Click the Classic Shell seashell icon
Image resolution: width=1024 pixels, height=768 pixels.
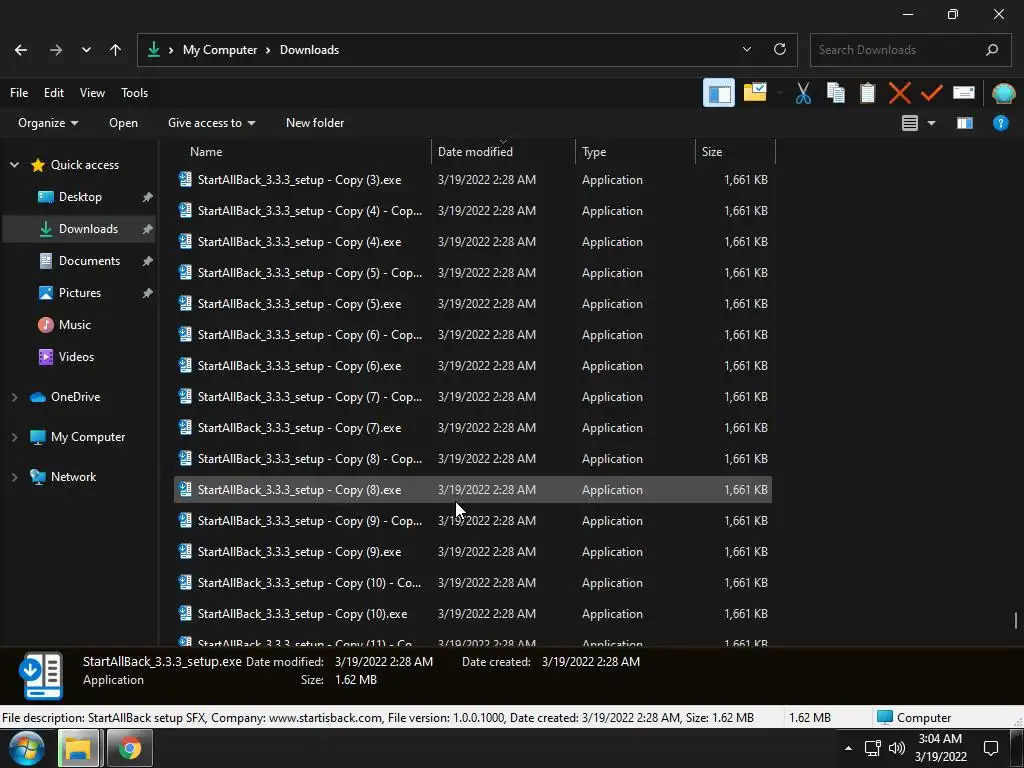point(1003,93)
